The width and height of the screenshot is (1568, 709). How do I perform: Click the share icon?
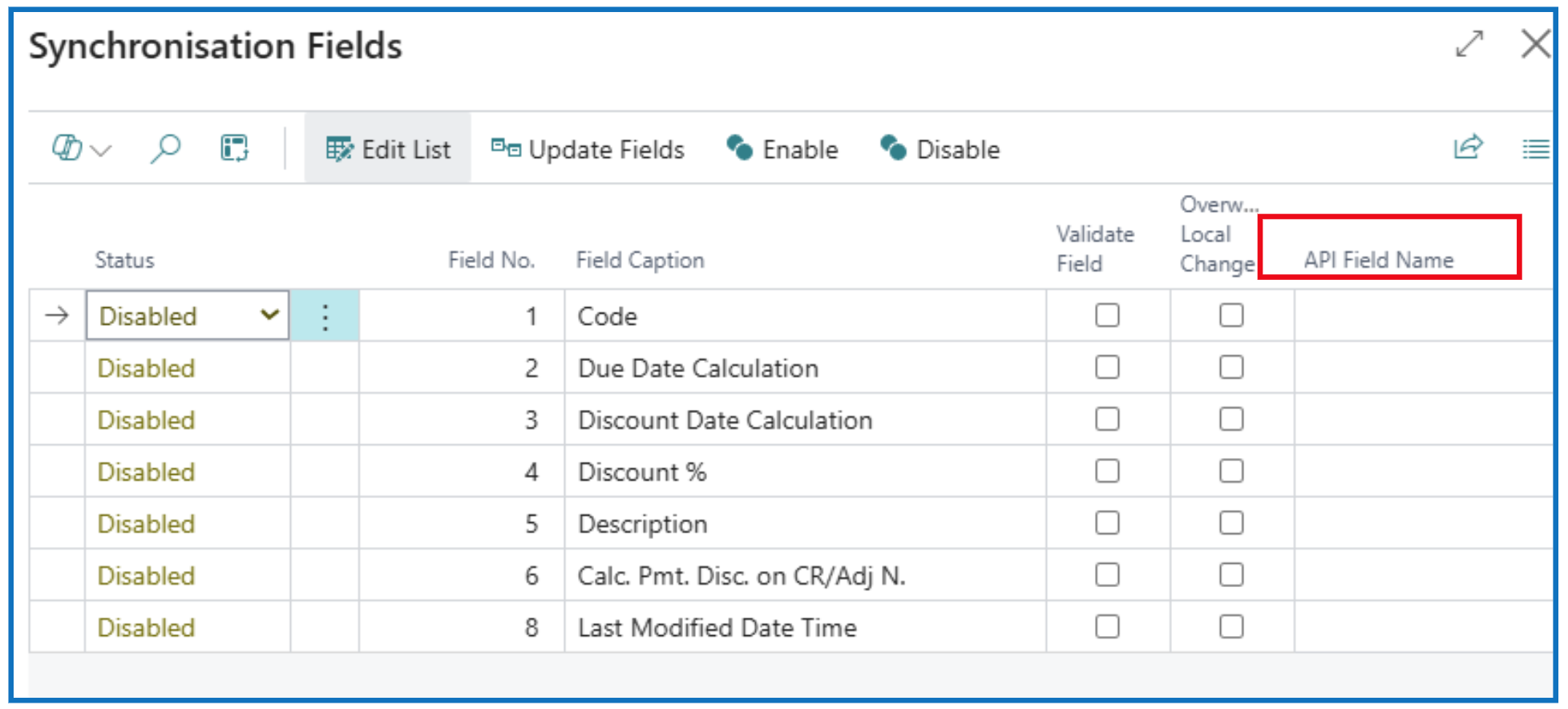(1468, 148)
